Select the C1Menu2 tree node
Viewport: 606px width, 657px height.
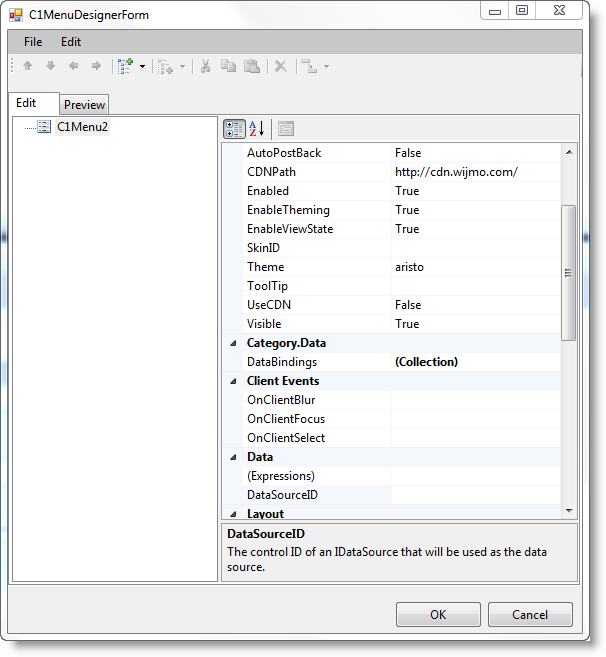click(83, 127)
